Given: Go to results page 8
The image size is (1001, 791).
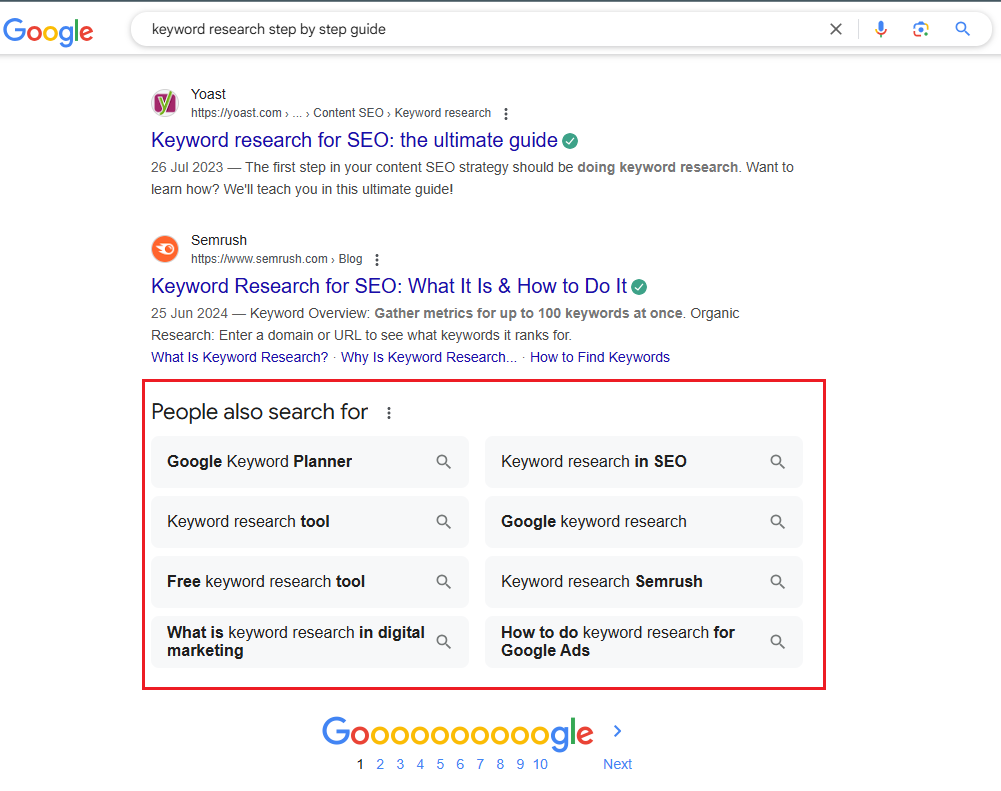Looking at the screenshot, I should point(500,764).
